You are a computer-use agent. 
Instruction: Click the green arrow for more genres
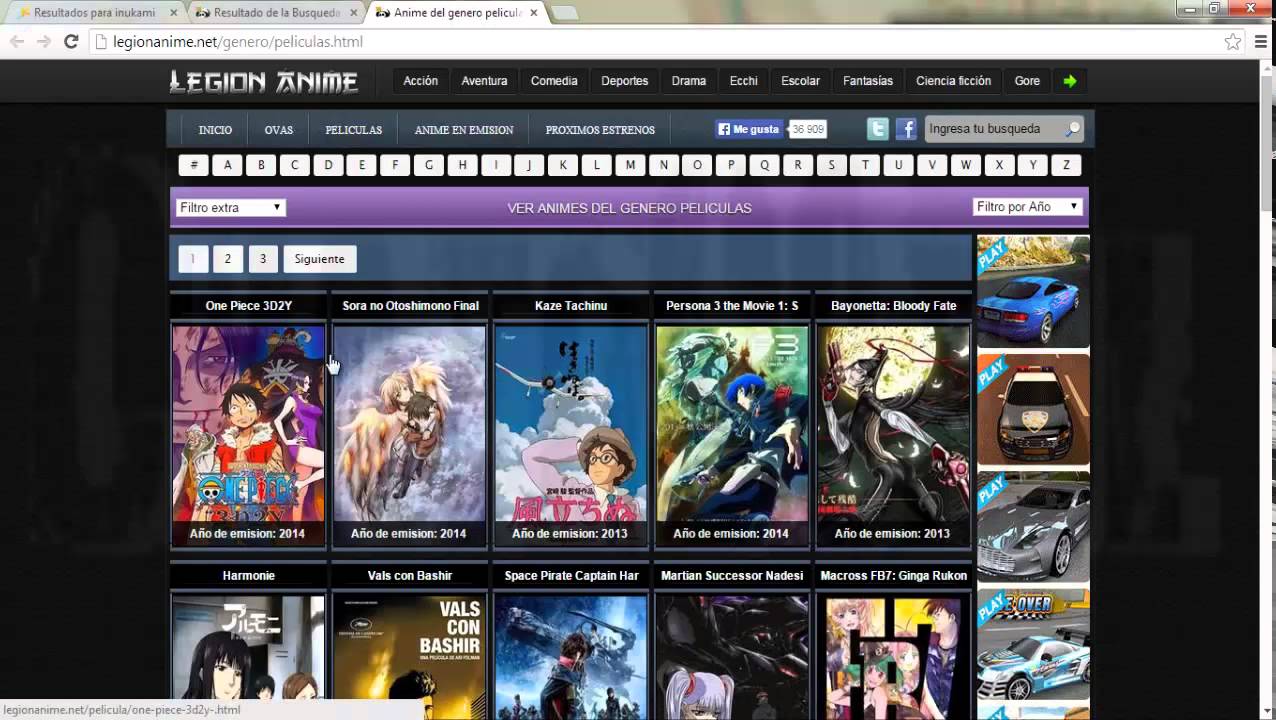(x=1070, y=81)
